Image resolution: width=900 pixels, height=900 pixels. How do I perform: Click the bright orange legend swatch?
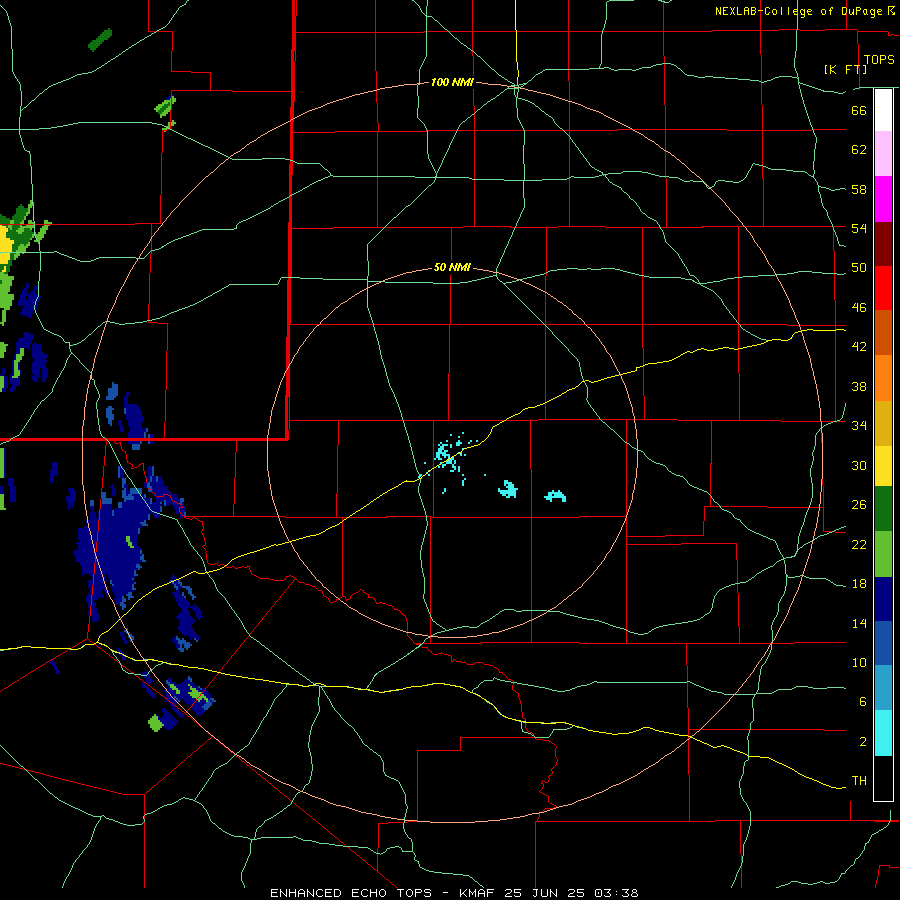click(x=883, y=378)
